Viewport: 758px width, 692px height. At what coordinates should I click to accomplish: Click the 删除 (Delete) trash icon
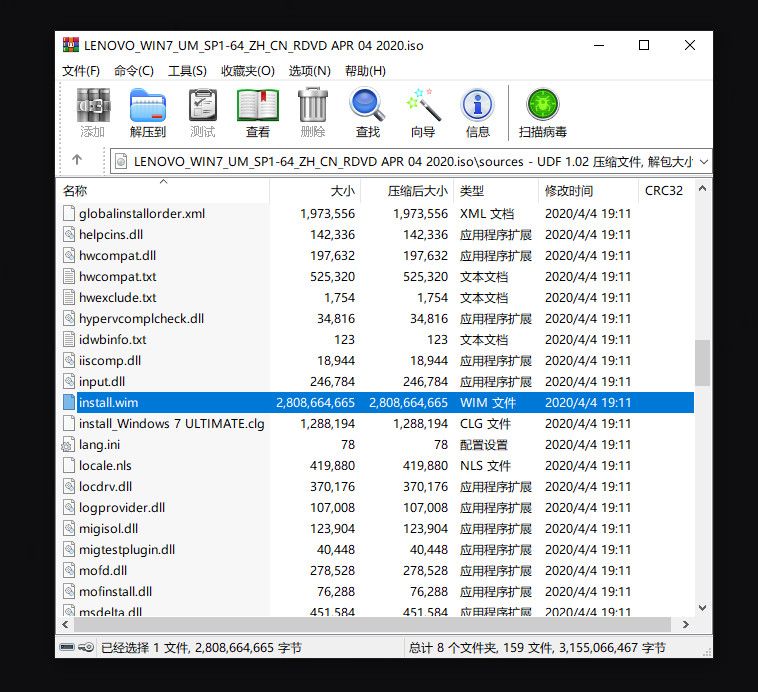pyautogui.click(x=313, y=105)
